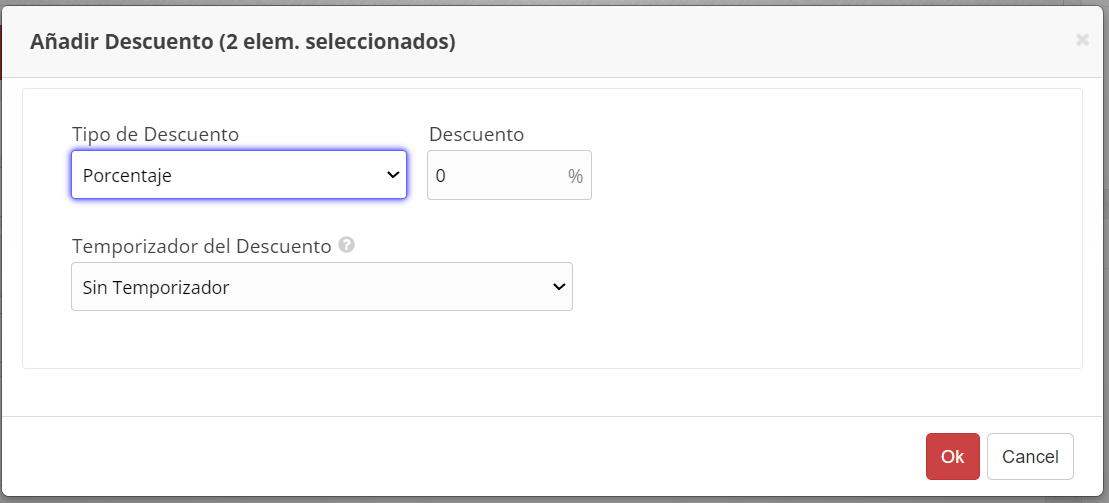
Task: Click the 0 value inside the Descuento field
Action: coord(441,176)
